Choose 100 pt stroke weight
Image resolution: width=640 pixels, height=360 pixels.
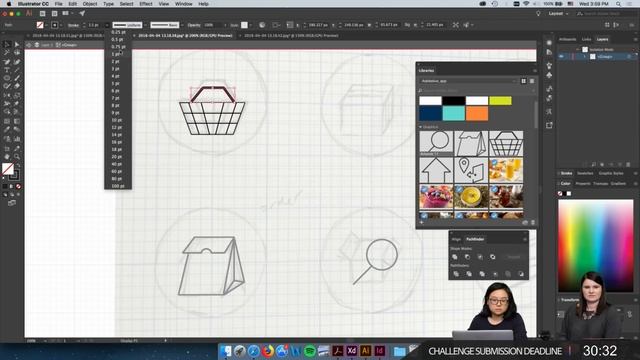118,186
